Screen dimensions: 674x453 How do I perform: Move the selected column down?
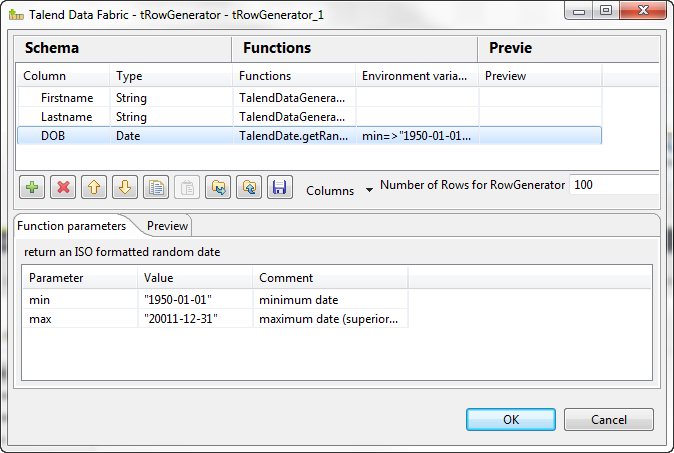point(124,186)
